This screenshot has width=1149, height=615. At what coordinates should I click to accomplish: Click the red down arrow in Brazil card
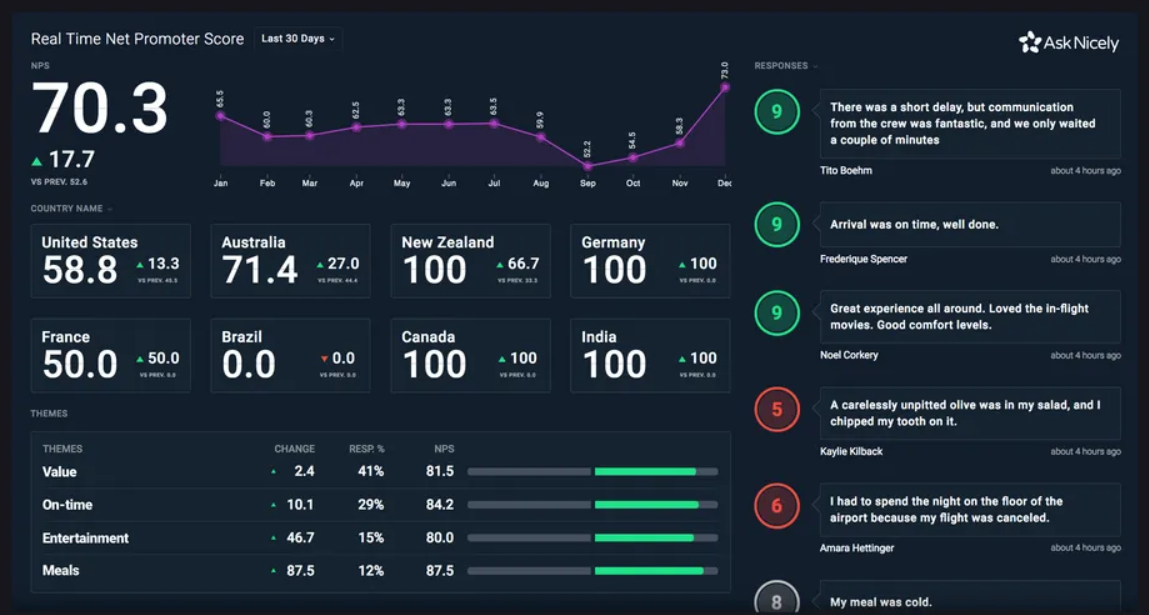point(324,359)
